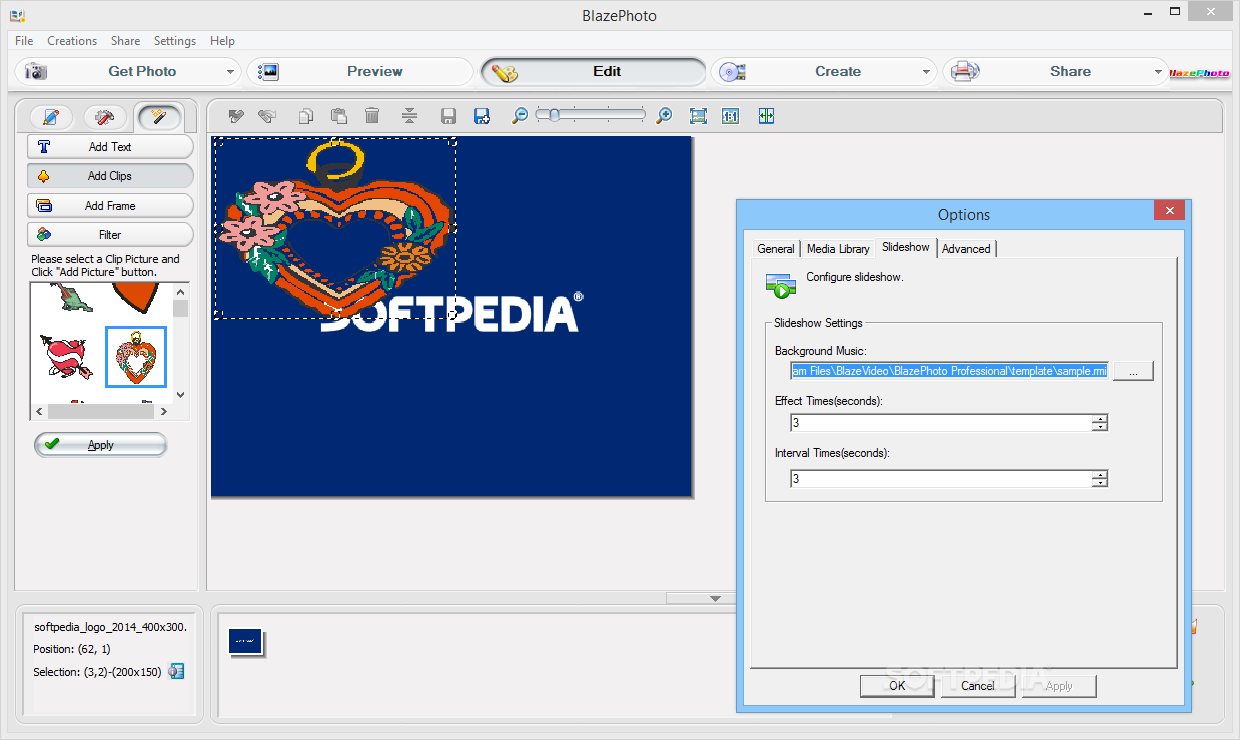Collapse the filmstrip panel with the down arrow
This screenshot has width=1240, height=740.
point(715,598)
